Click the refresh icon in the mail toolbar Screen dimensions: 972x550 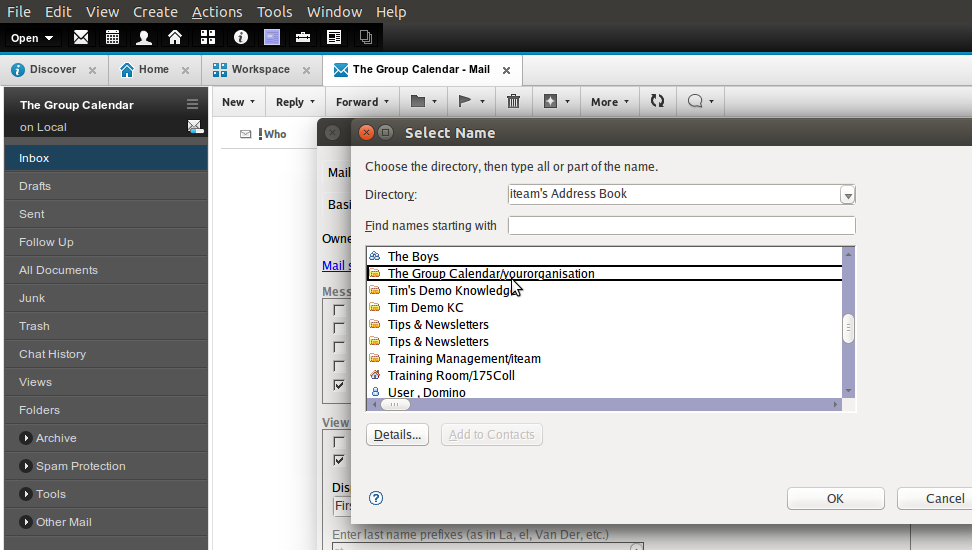(x=657, y=101)
